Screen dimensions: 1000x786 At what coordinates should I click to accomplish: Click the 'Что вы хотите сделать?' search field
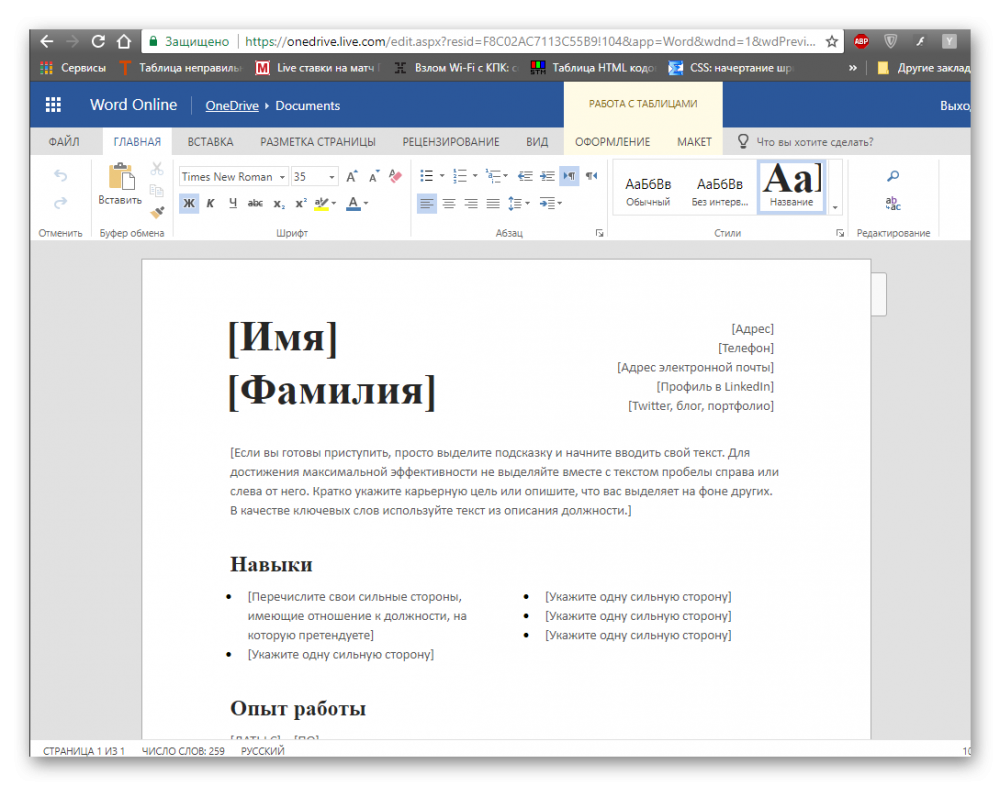tap(814, 142)
